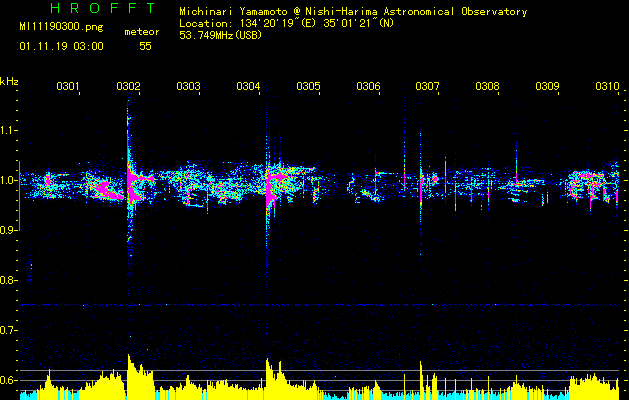Select the 1.0 kHz axis label

pyautogui.click(x=9, y=180)
